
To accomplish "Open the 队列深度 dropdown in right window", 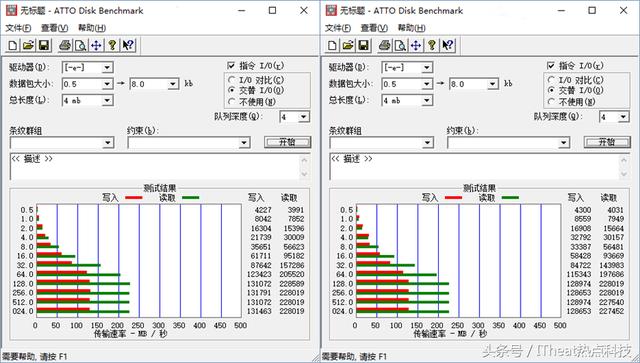I will (x=623, y=117).
